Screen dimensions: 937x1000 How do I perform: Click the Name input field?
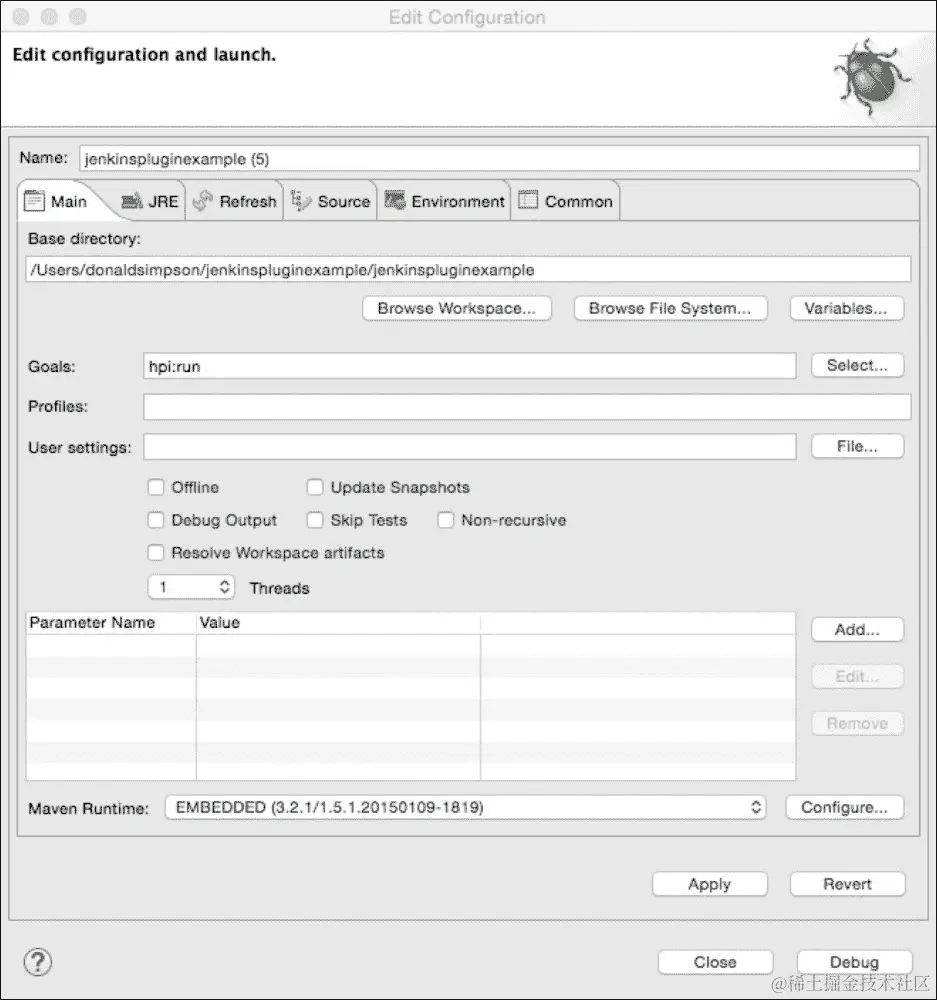pyautogui.click(x=499, y=159)
